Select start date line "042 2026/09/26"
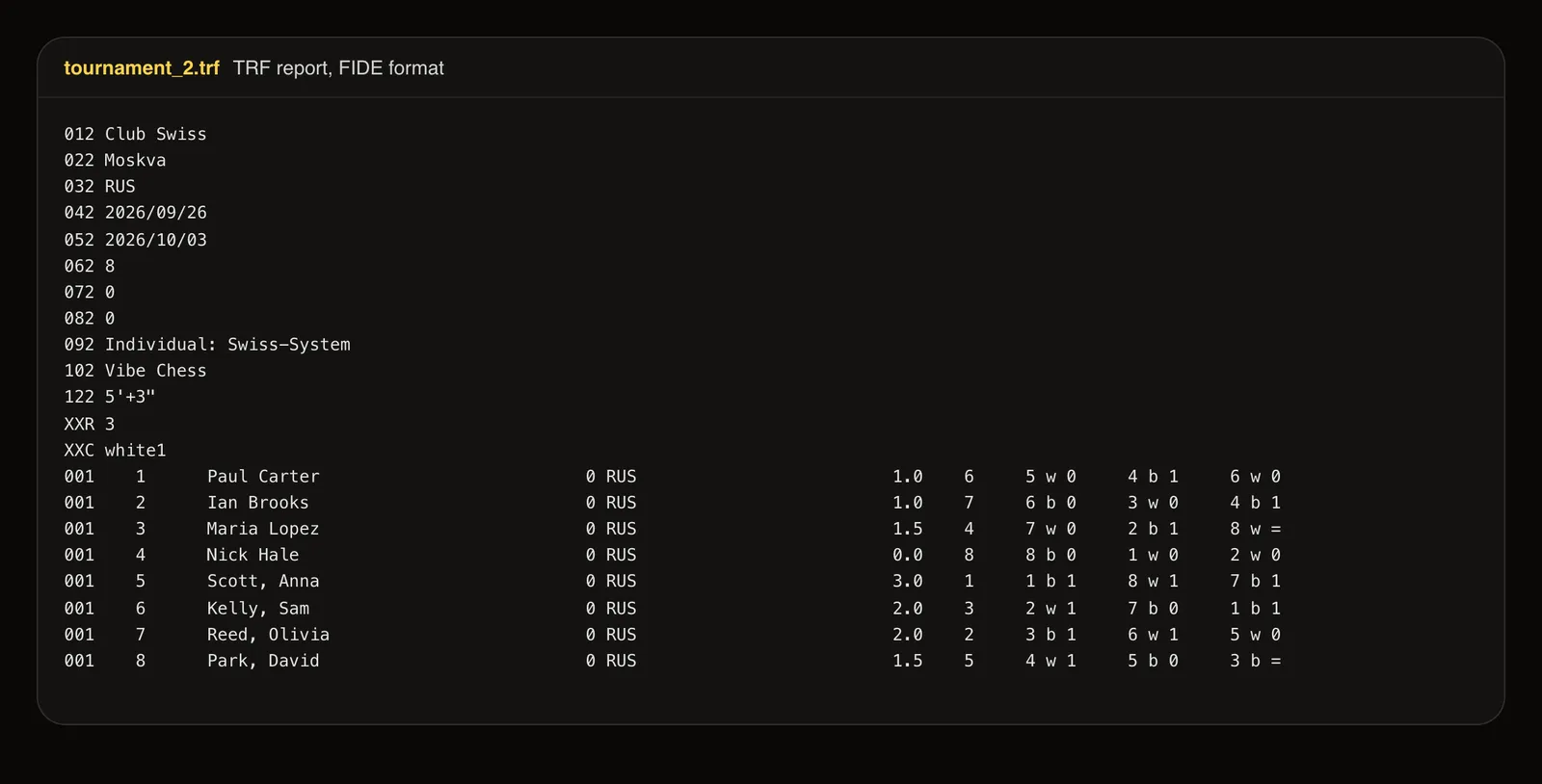1542x784 pixels. click(x=136, y=212)
